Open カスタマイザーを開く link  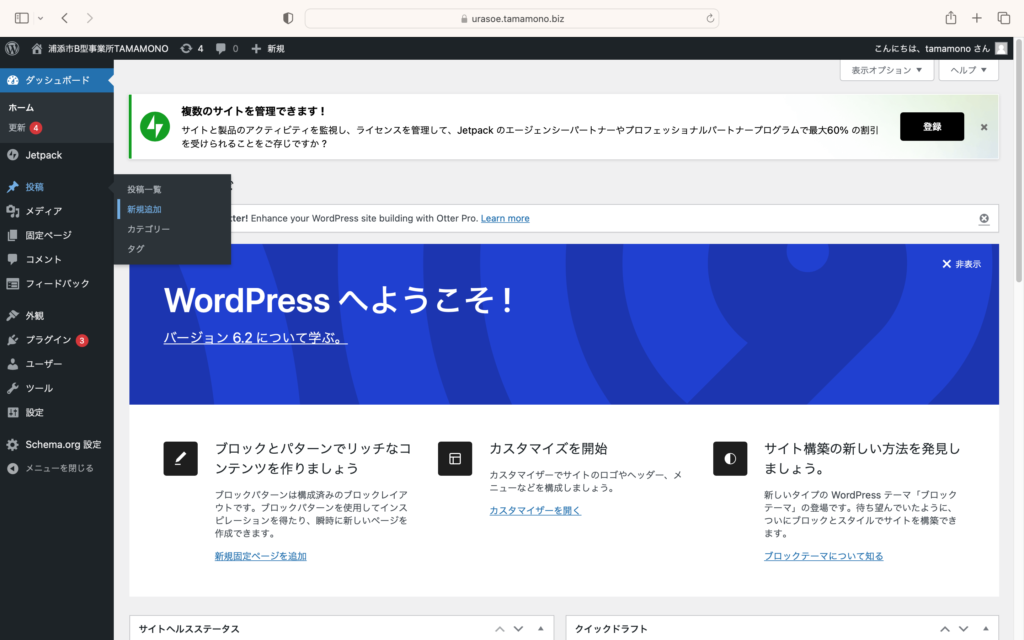tap(536, 511)
